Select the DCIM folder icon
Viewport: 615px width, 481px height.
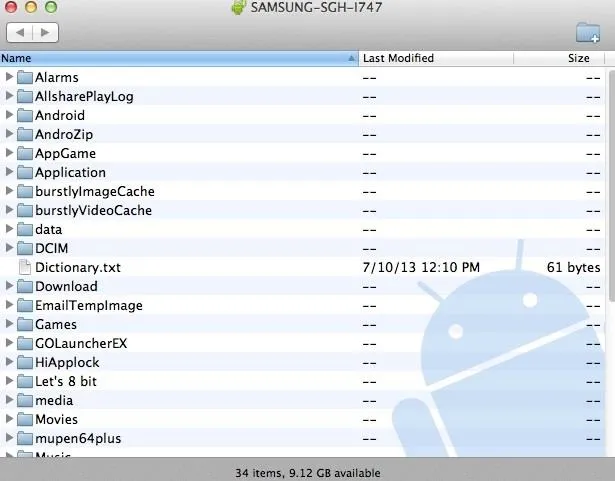click(25, 248)
